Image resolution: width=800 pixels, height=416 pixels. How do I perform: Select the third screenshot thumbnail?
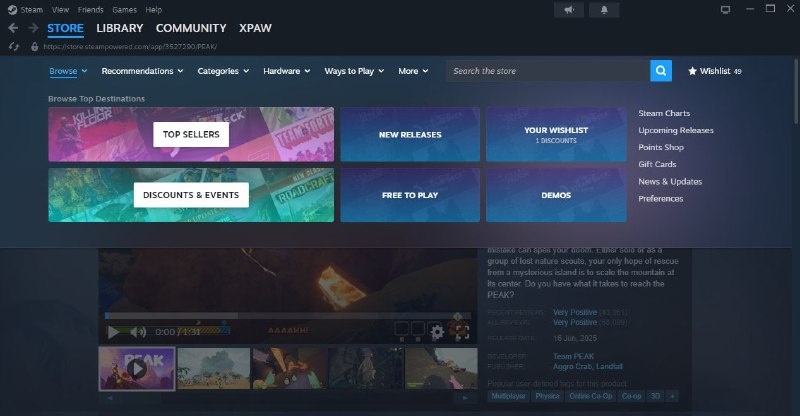point(289,369)
